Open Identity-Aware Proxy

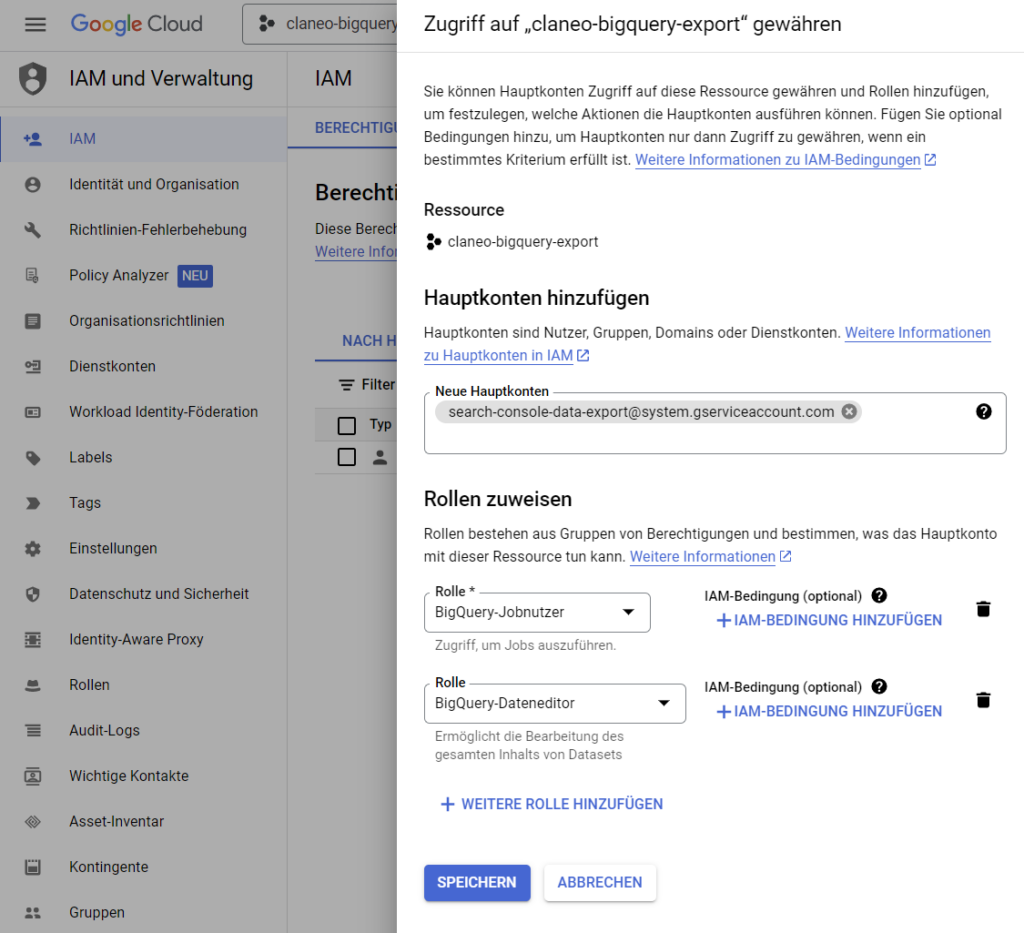coord(136,640)
